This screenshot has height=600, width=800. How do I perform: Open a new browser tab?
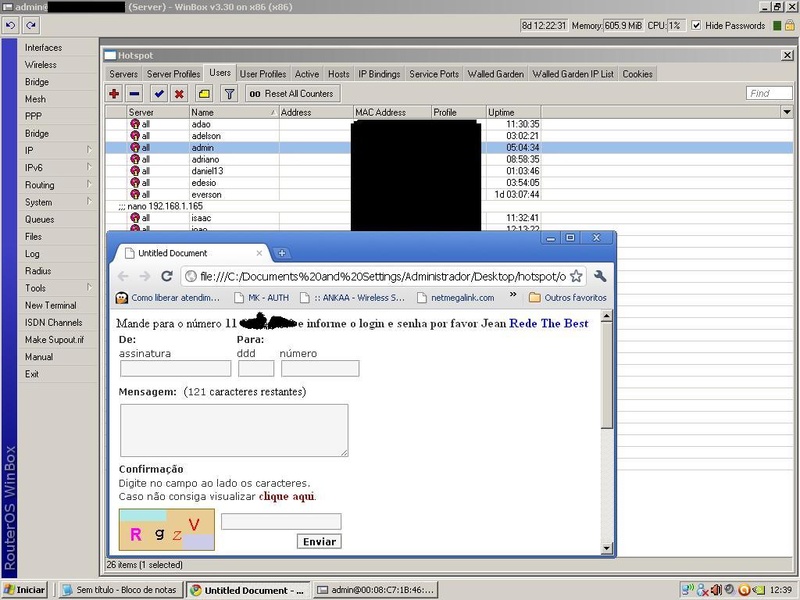282,253
